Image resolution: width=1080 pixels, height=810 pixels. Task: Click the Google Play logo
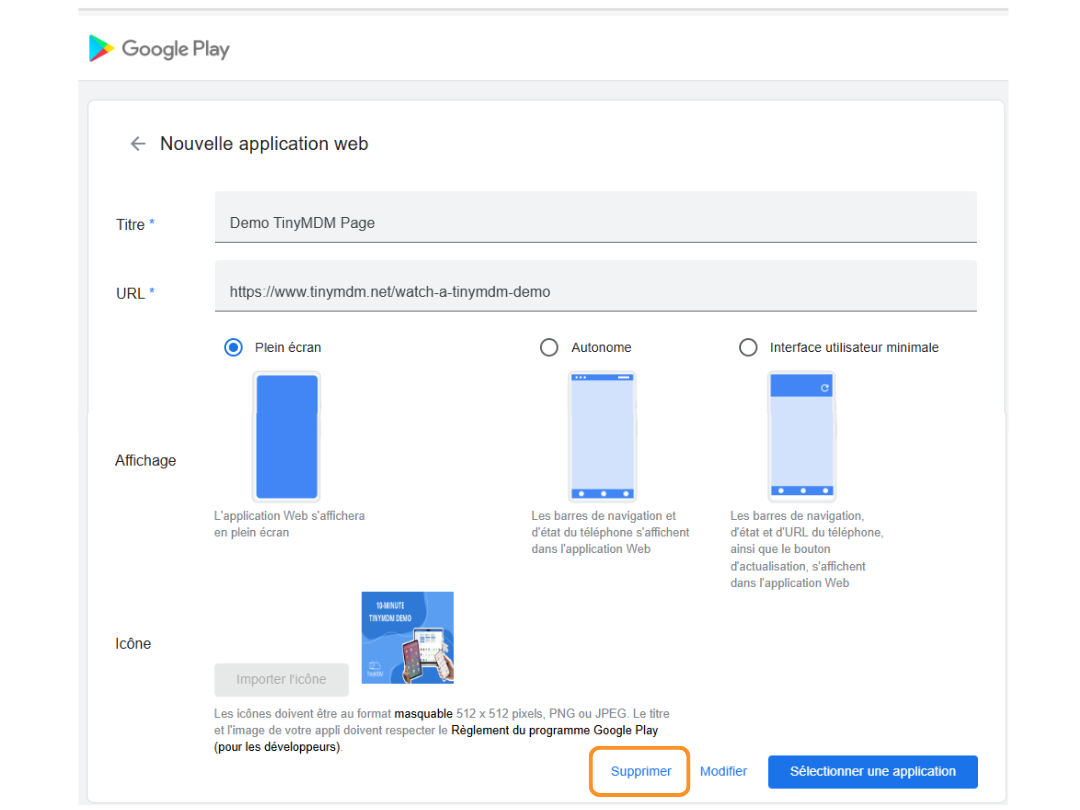[x=159, y=48]
